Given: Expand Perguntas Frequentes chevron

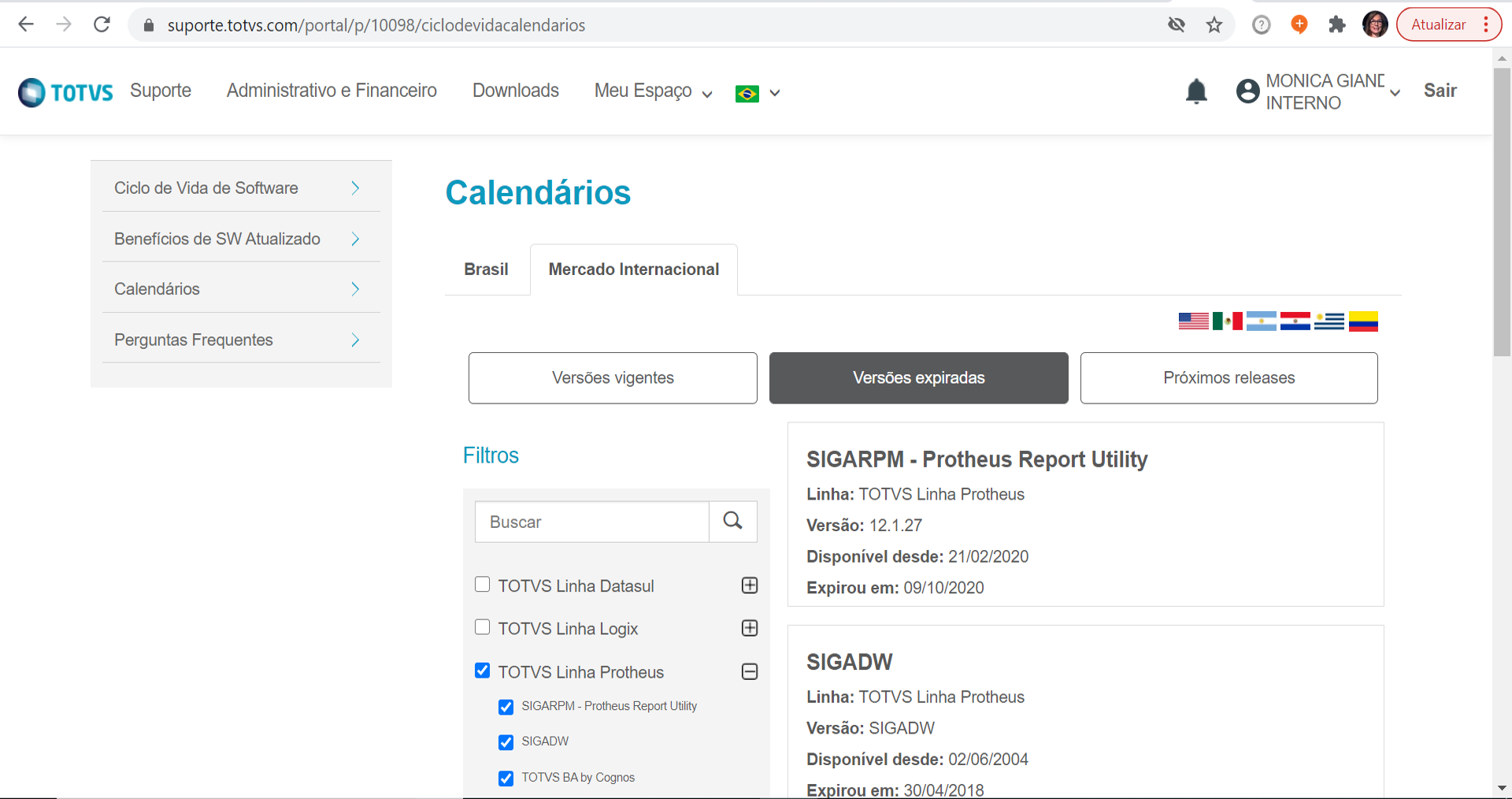Looking at the screenshot, I should 355,340.
